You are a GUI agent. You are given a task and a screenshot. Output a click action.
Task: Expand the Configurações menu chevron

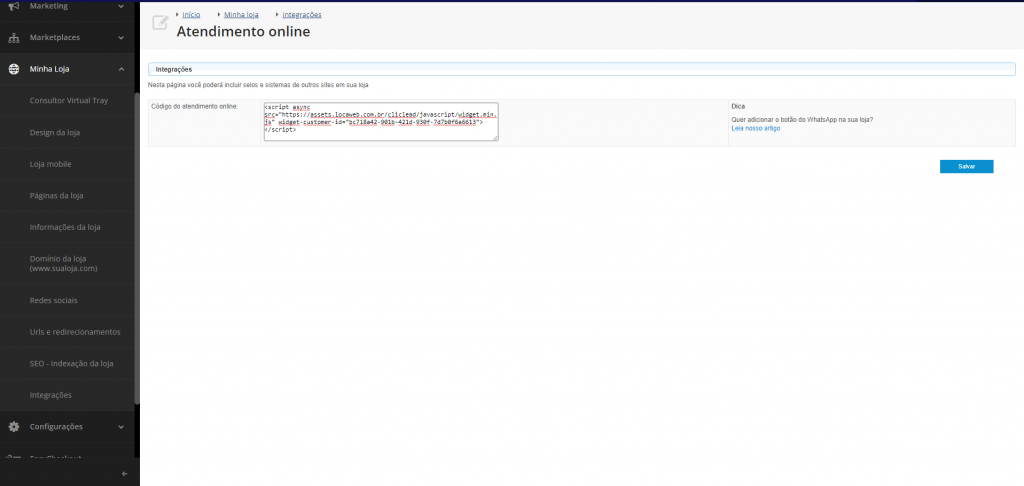tap(121, 427)
